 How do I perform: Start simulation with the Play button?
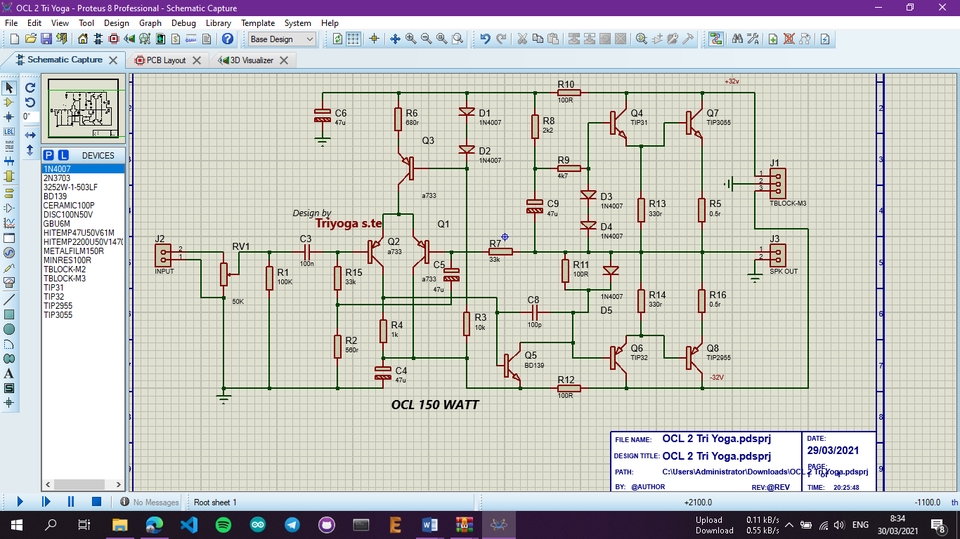pos(20,502)
